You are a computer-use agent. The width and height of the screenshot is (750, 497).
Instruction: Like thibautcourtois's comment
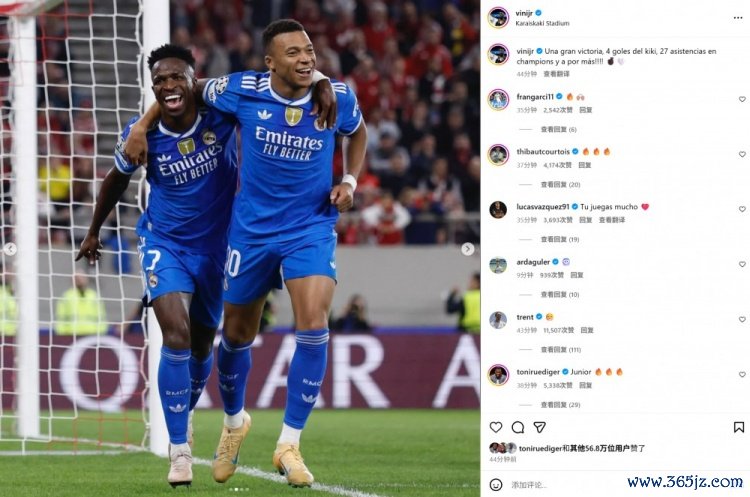tap(742, 154)
